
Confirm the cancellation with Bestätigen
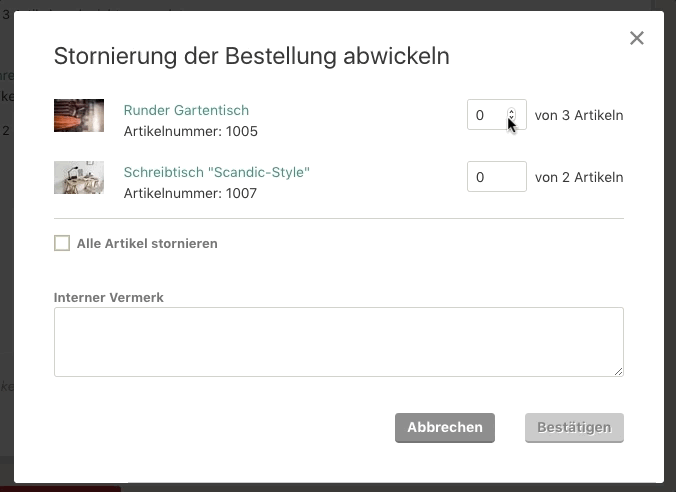[x=574, y=427]
